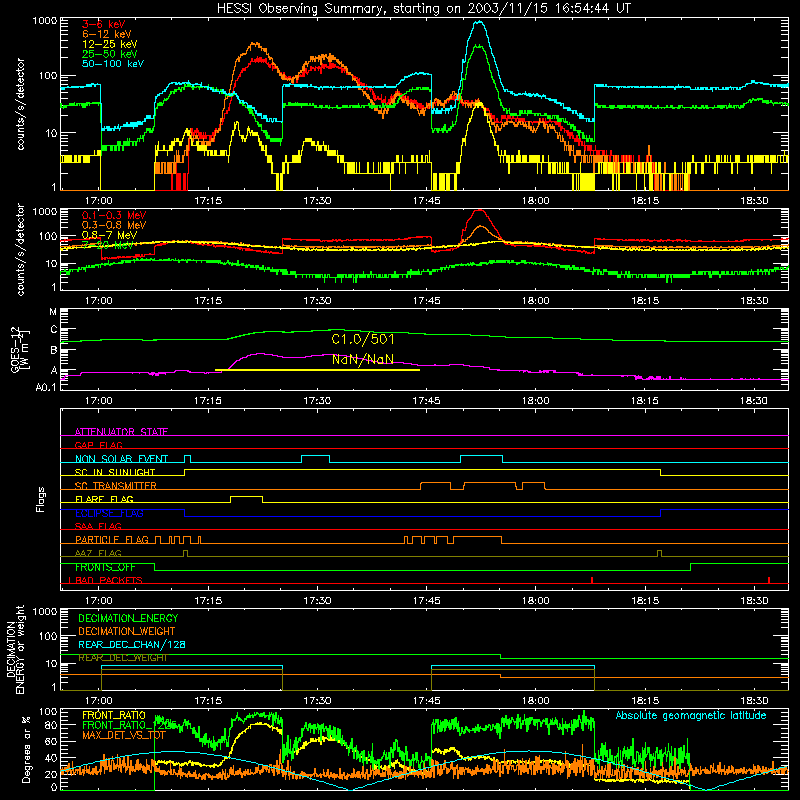The image size is (800, 800).
Task: Click the A0.1 tick label on the GOES axis
Action: [x=46, y=388]
